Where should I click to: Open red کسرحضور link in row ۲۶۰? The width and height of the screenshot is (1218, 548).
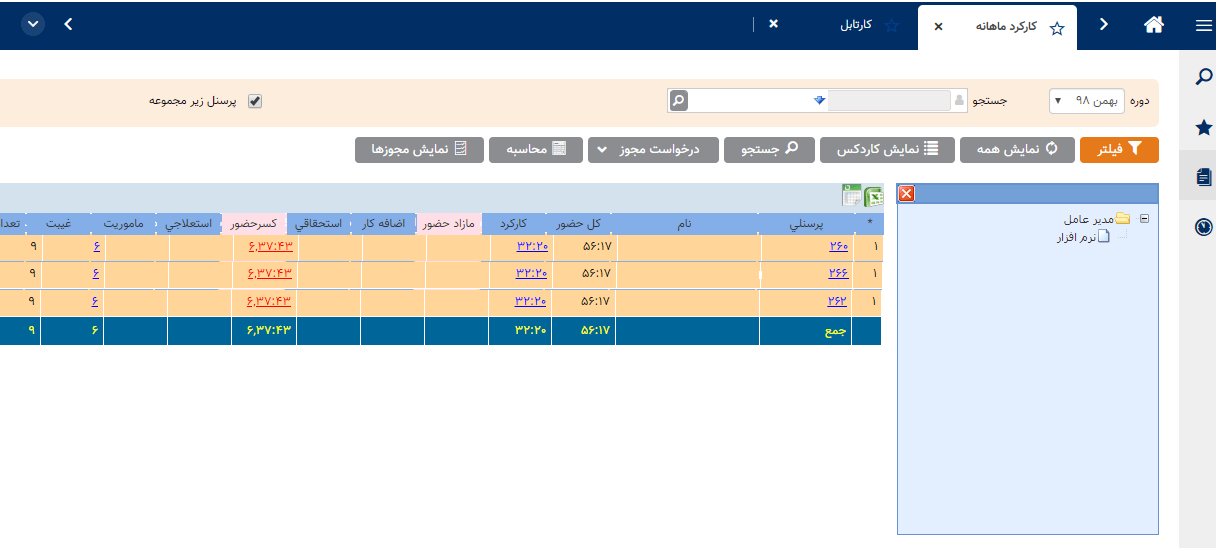(x=269, y=246)
